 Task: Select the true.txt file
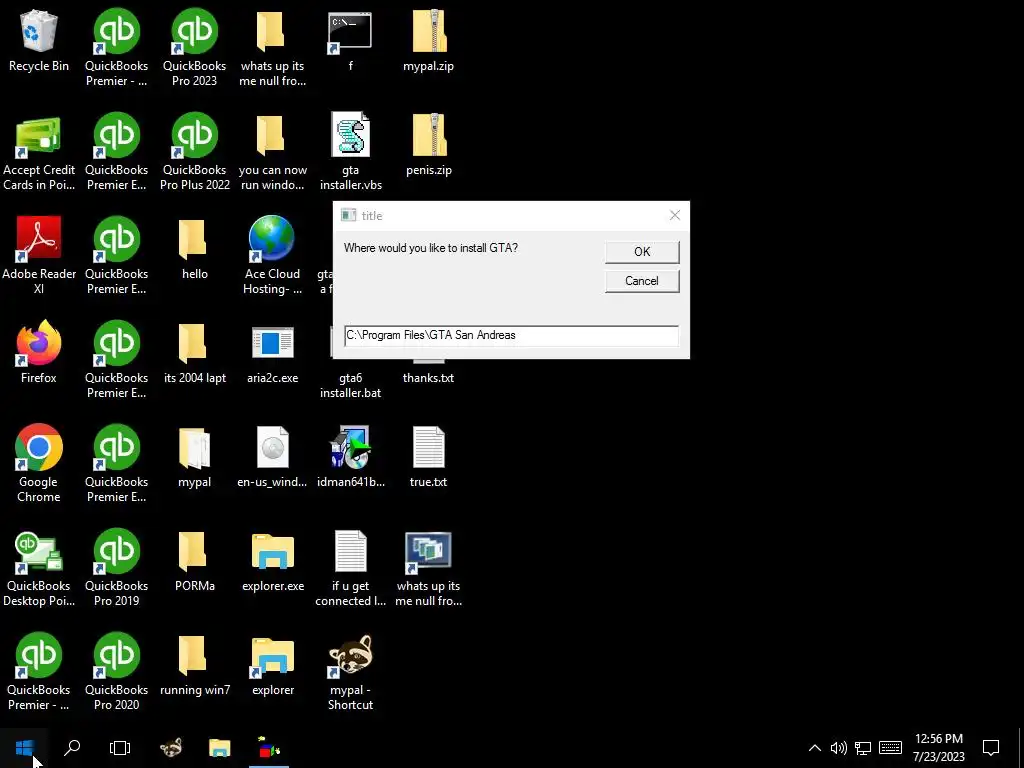pyautogui.click(x=428, y=457)
